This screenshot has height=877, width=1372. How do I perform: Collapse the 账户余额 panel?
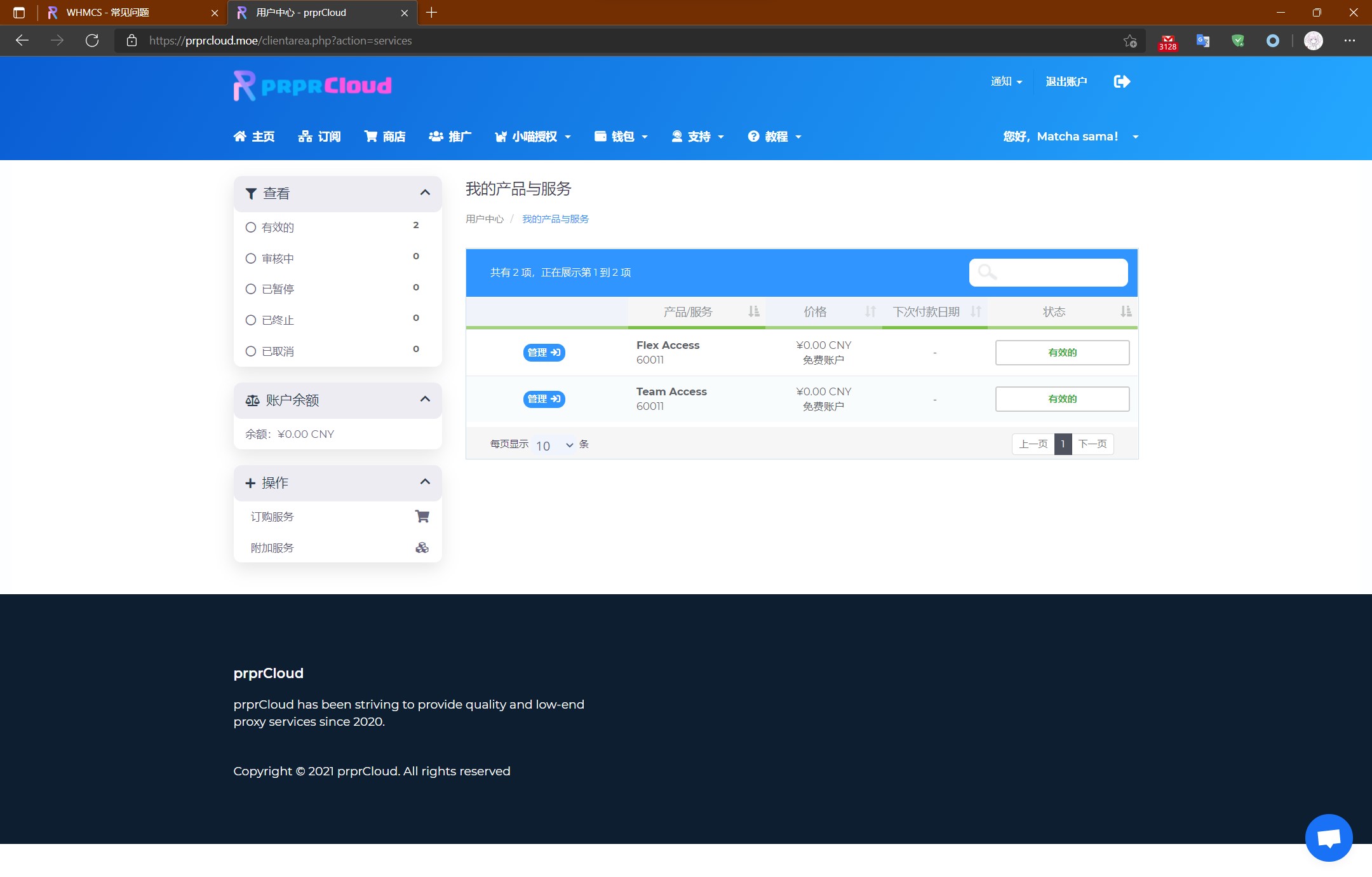coord(425,399)
